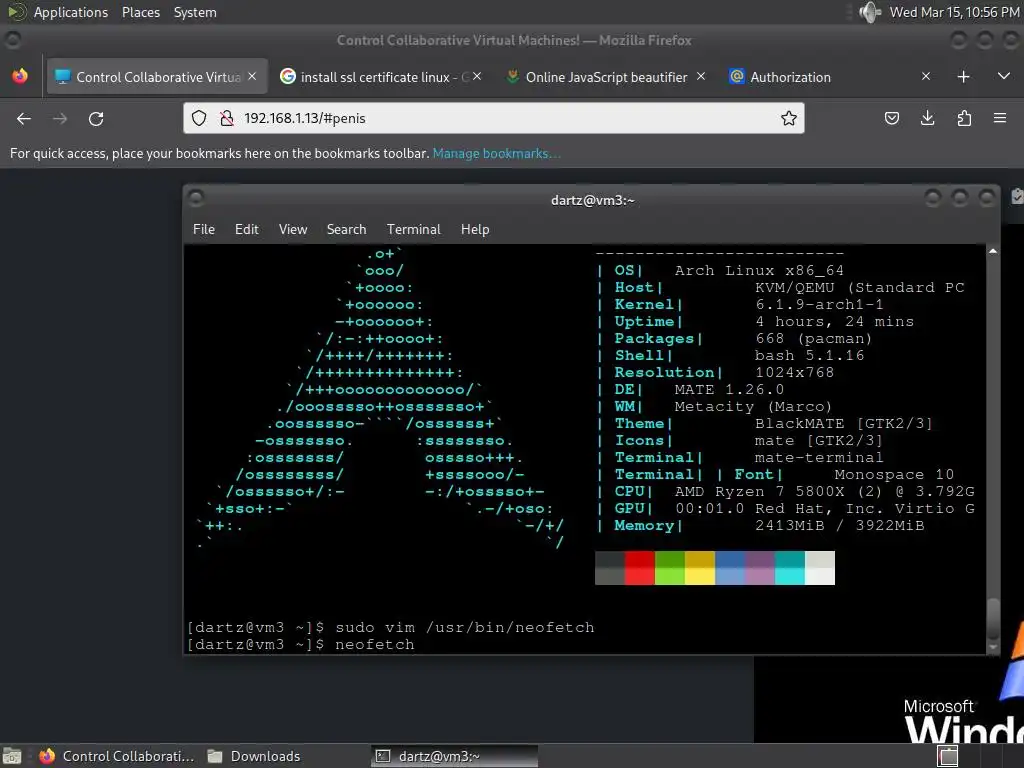
Task: Reload the current page
Action: pyautogui.click(x=96, y=119)
